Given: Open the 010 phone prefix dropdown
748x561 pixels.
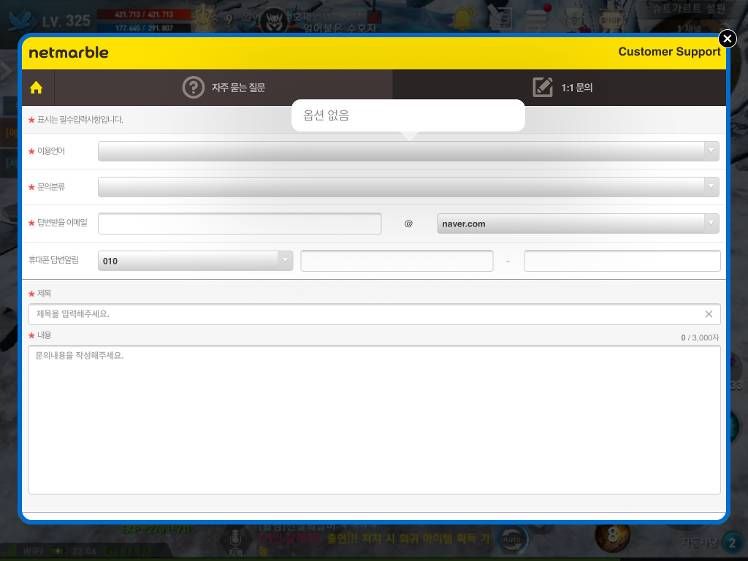Looking at the screenshot, I should [195, 261].
